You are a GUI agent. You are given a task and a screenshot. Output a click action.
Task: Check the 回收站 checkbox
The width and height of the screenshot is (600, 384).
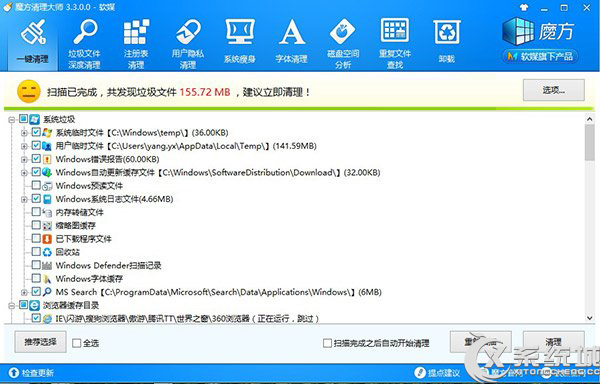coord(36,252)
